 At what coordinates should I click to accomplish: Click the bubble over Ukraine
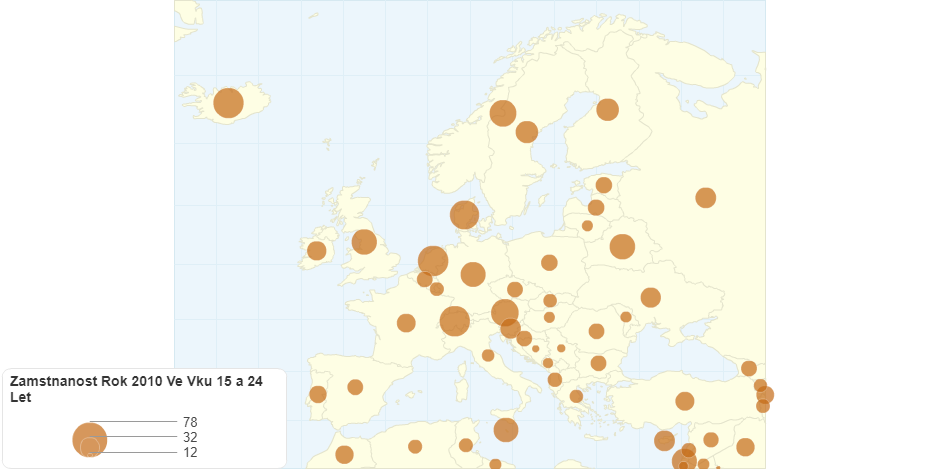(650, 298)
